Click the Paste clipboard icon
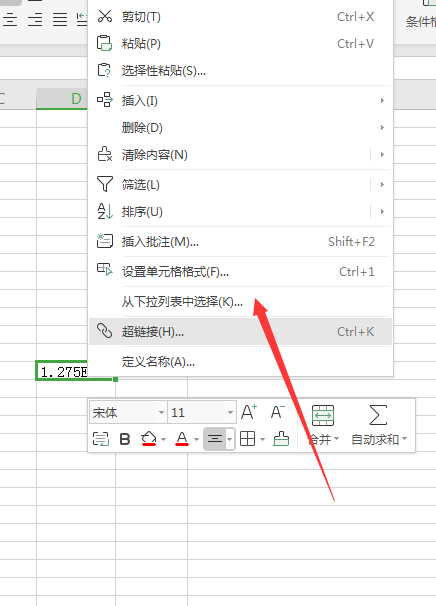Image resolution: width=436 pixels, height=606 pixels. (104, 43)
